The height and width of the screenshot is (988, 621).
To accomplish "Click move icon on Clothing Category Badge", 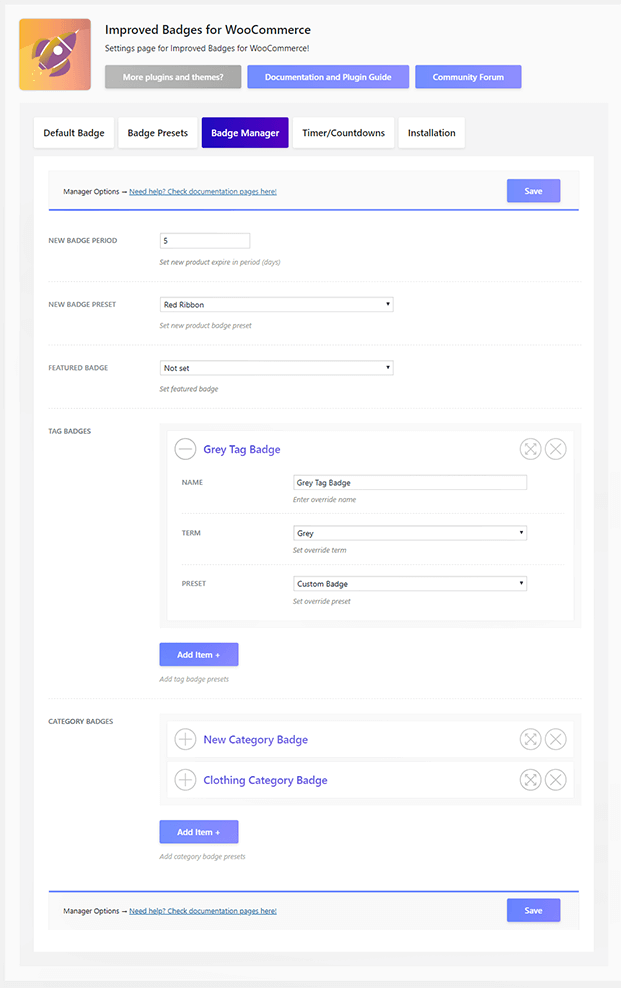I will pos(530,780).
